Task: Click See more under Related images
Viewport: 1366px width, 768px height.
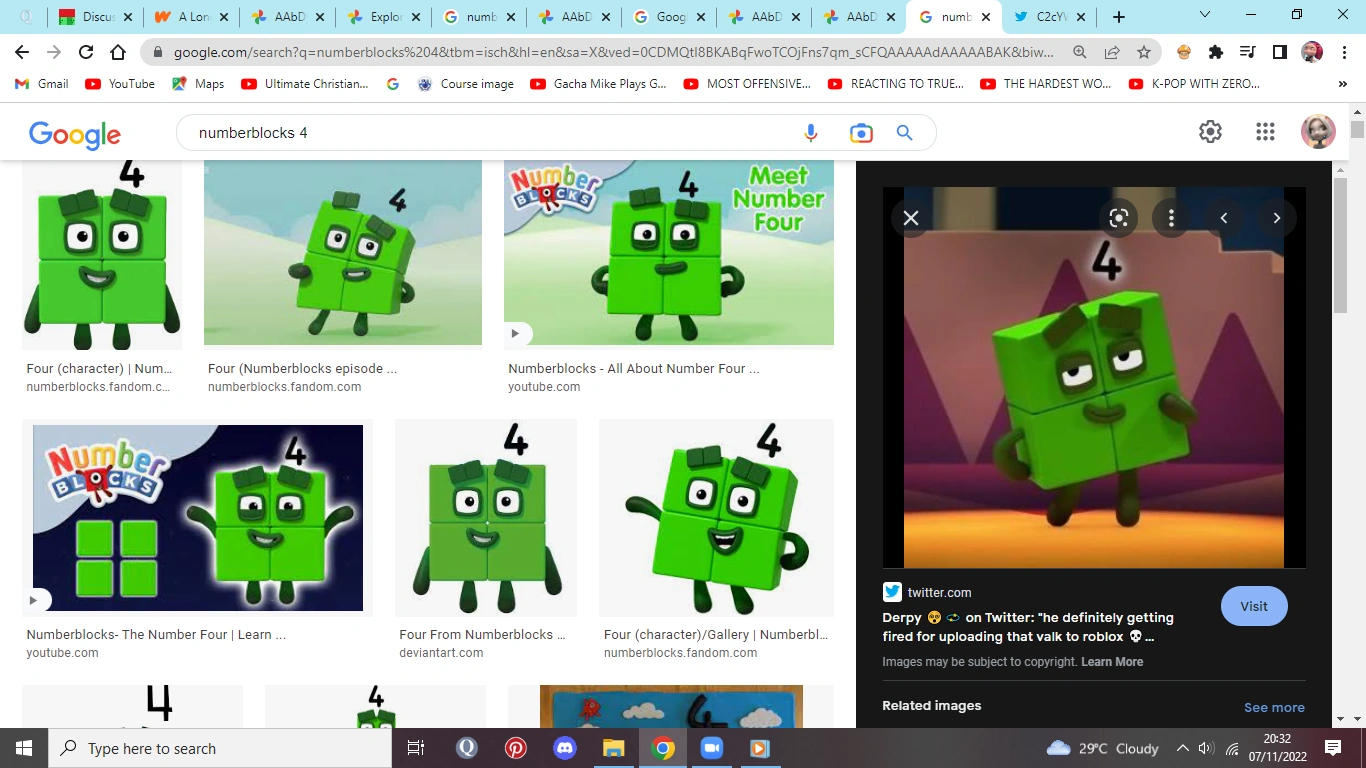Action: pos(1274,707)
